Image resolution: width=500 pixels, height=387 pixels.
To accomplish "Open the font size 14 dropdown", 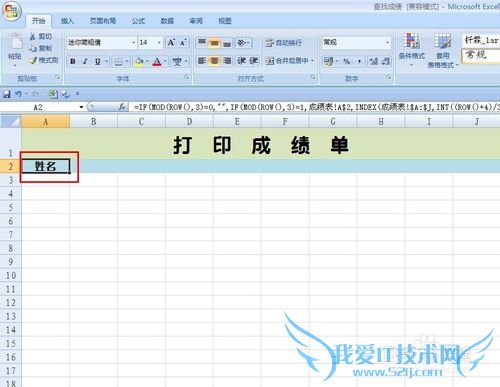I will (x=159, y=43).
